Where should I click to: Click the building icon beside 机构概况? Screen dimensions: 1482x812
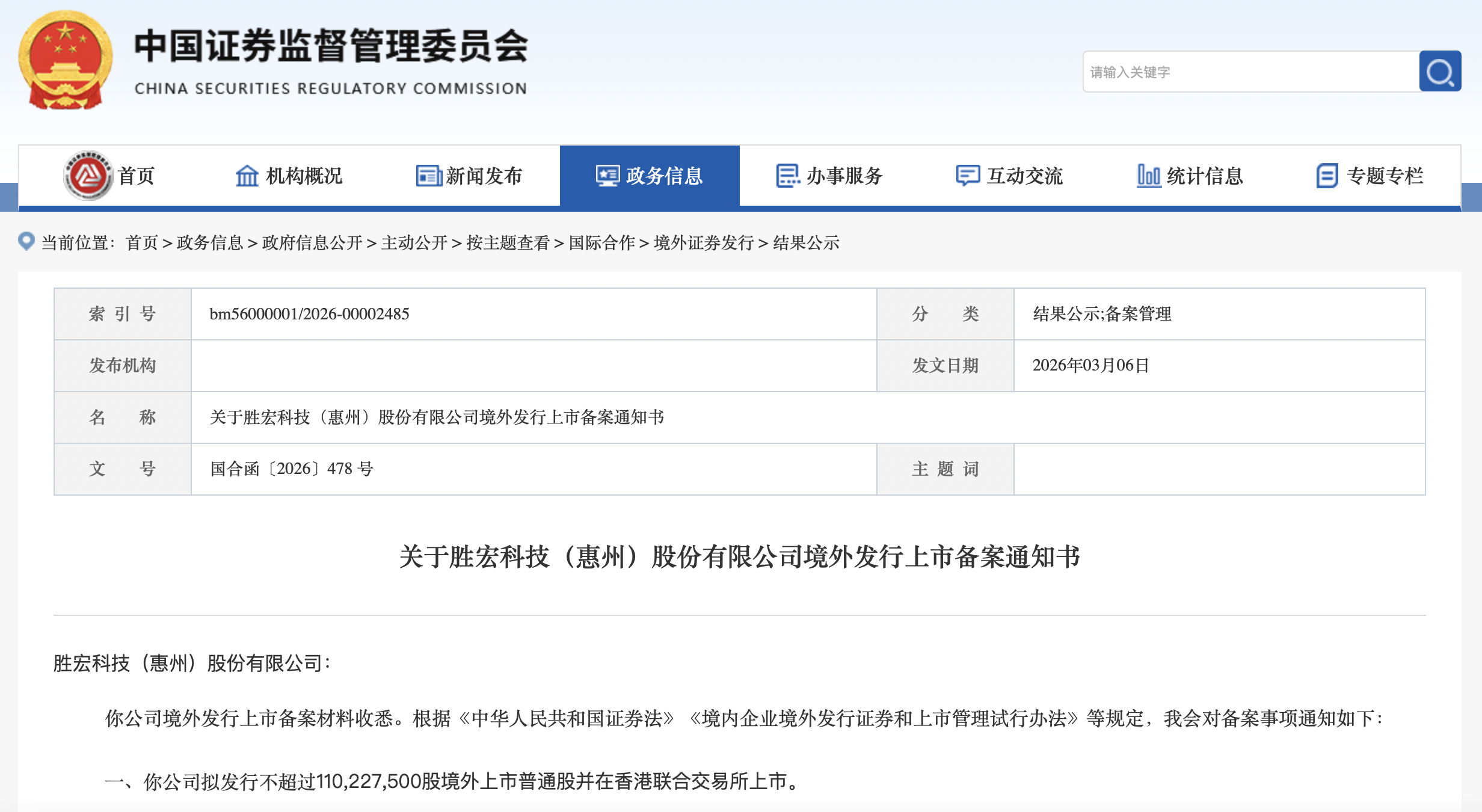(247, 176)
